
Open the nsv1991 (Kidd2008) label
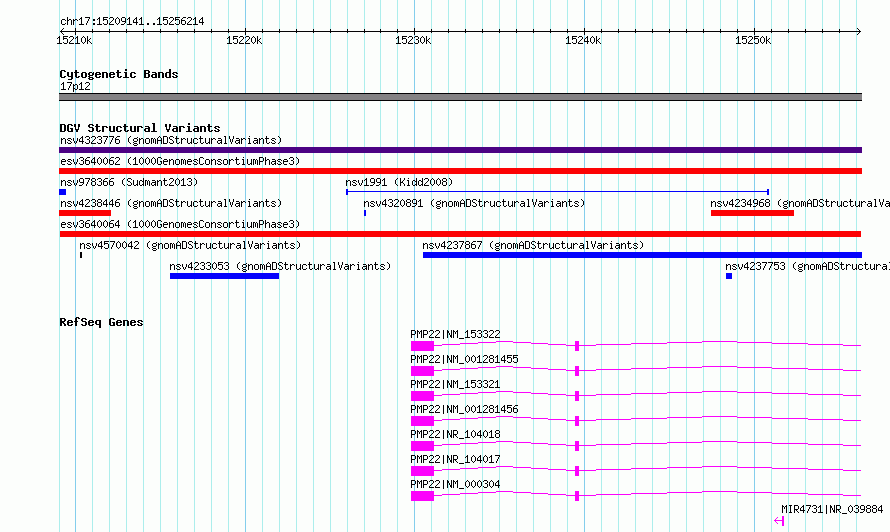[x=399, y=182]
